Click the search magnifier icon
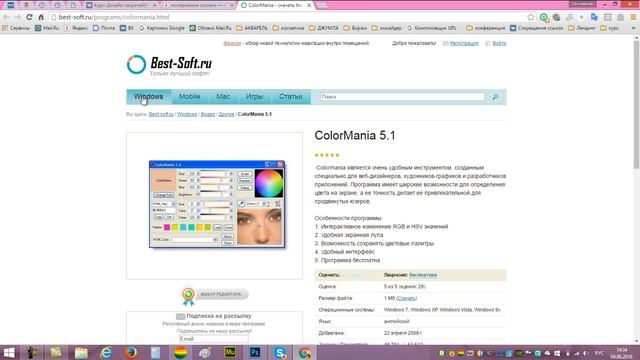 click(495, 97)
